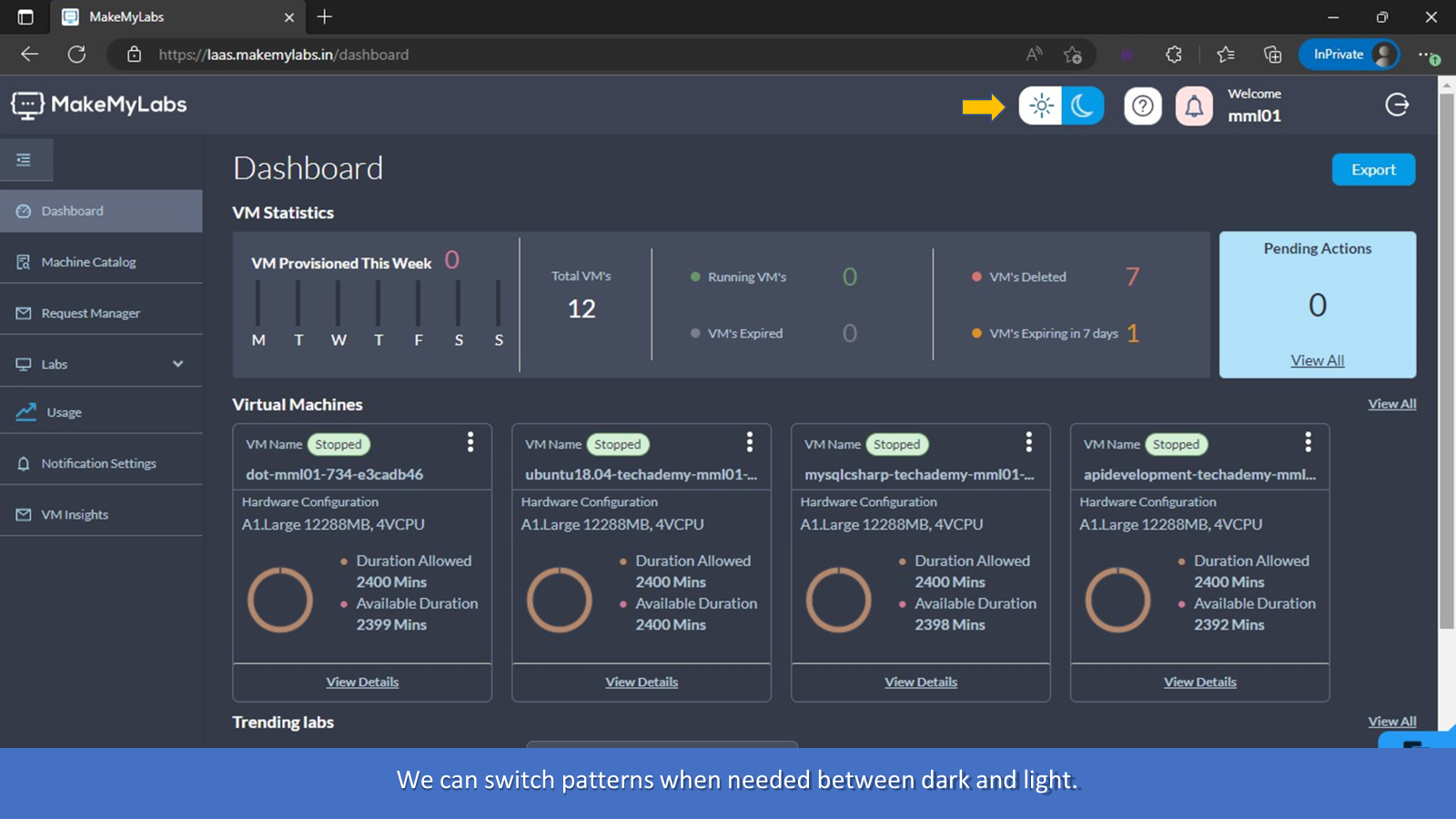Viewport: 1456px width, 819px height.
Task: Click the VM's Deleted count 7
Action: pyautogui.click(x=1132, y=277)
